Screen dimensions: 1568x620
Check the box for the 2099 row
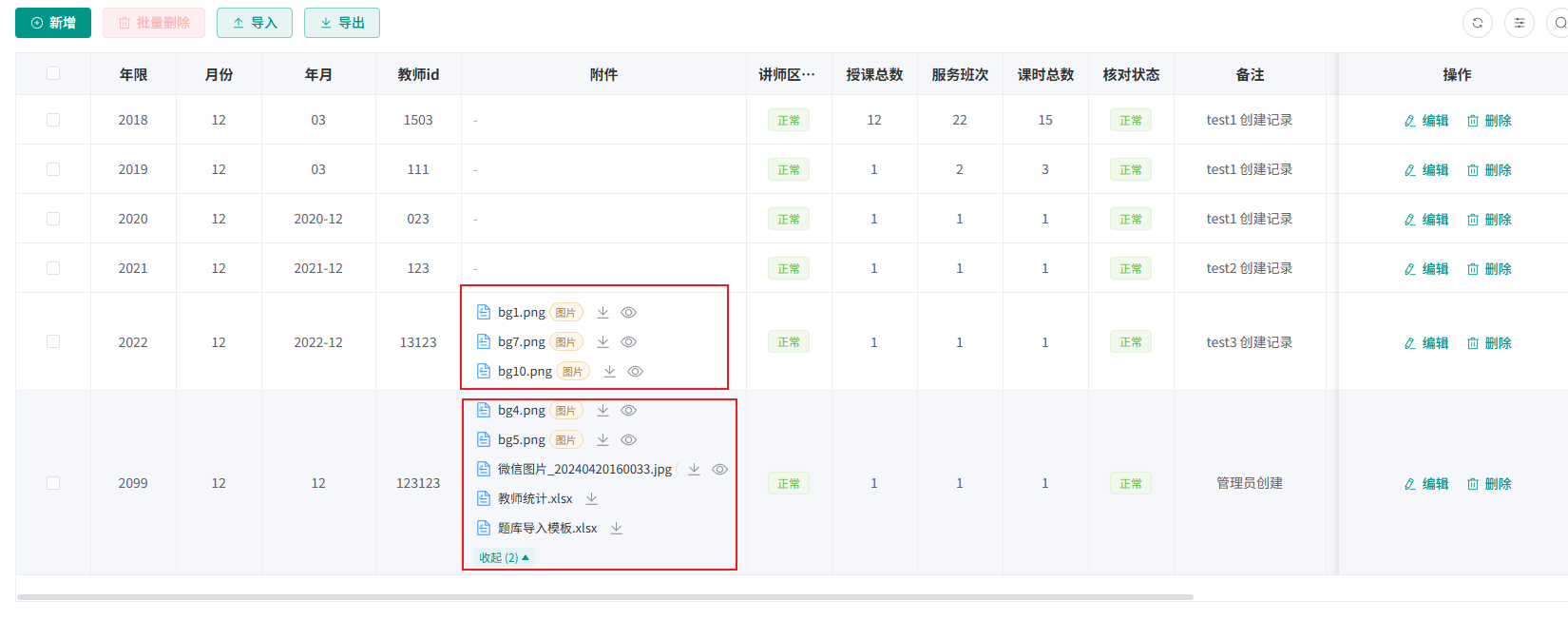click(x=53, y=483)
